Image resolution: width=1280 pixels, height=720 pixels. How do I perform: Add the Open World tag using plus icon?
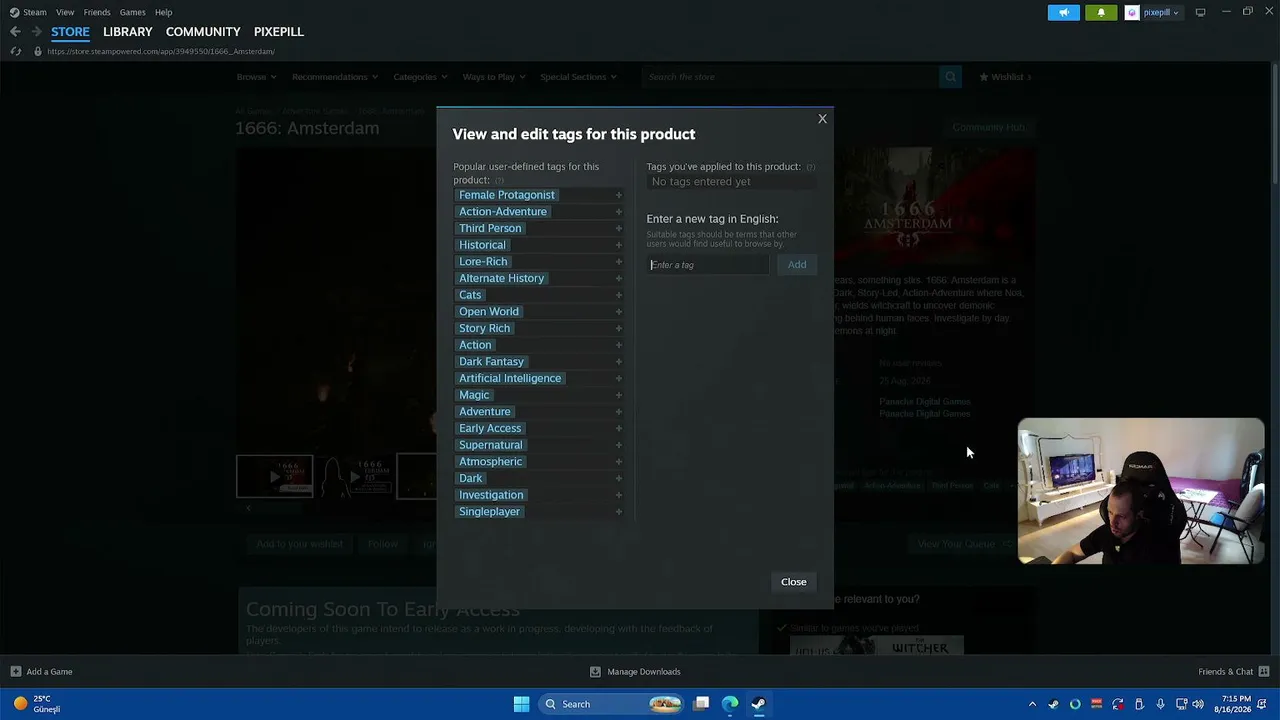pos(619,312)
